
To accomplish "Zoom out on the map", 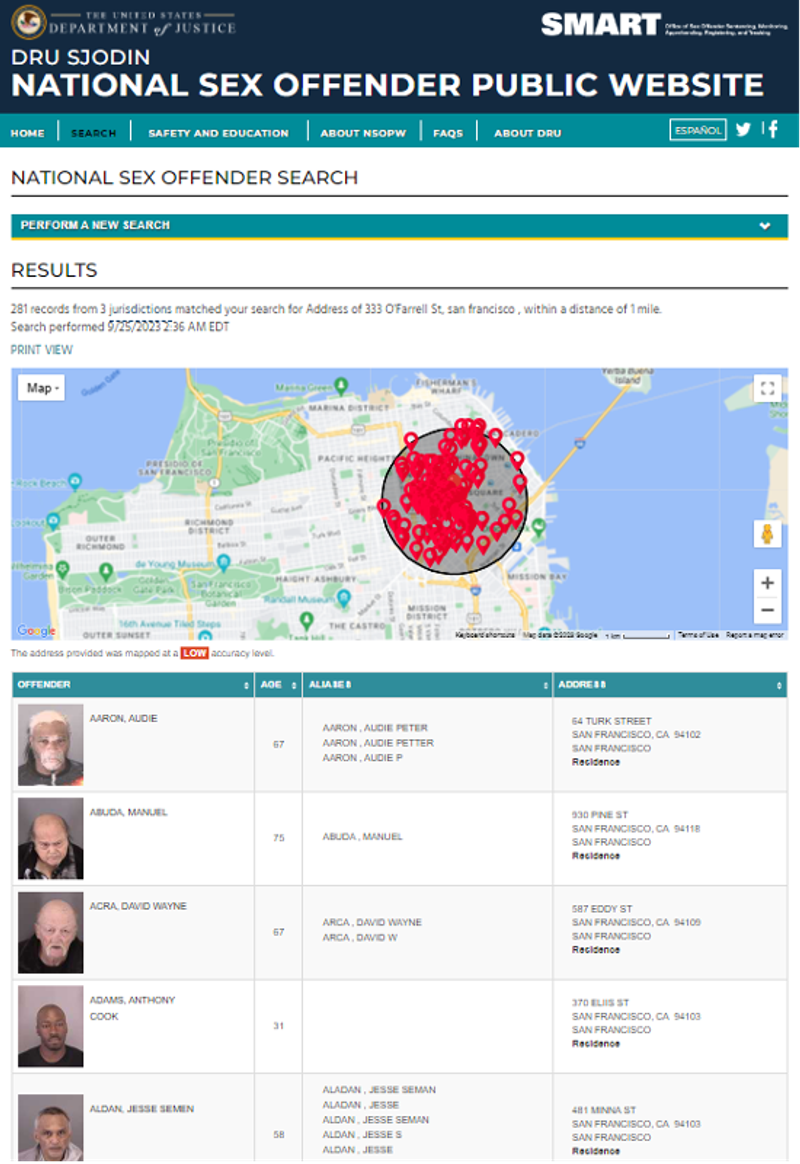I will click(767, 610).
